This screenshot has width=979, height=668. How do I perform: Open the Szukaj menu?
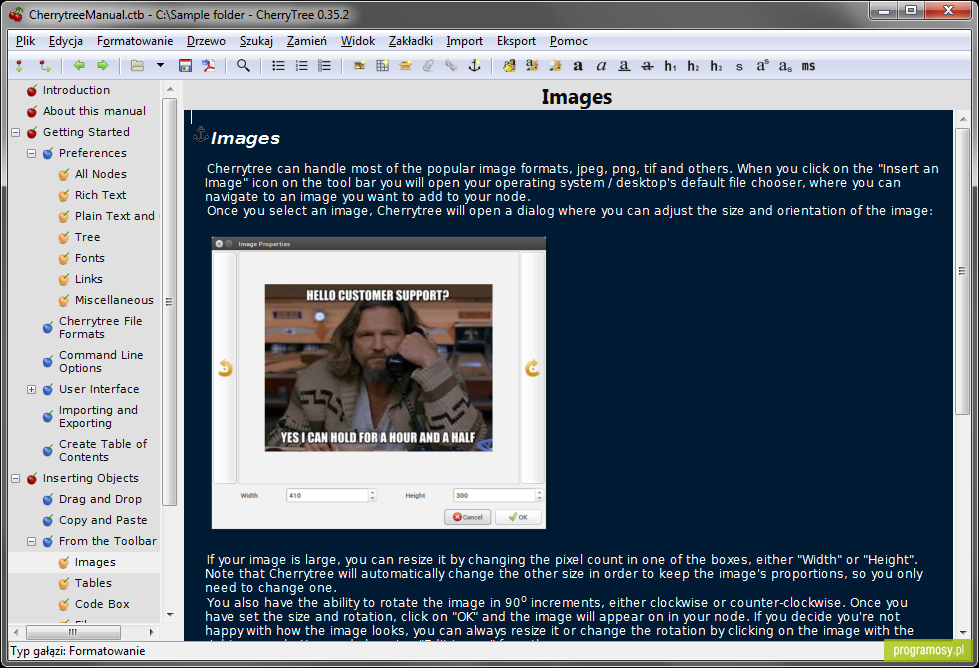click(256, 41)
